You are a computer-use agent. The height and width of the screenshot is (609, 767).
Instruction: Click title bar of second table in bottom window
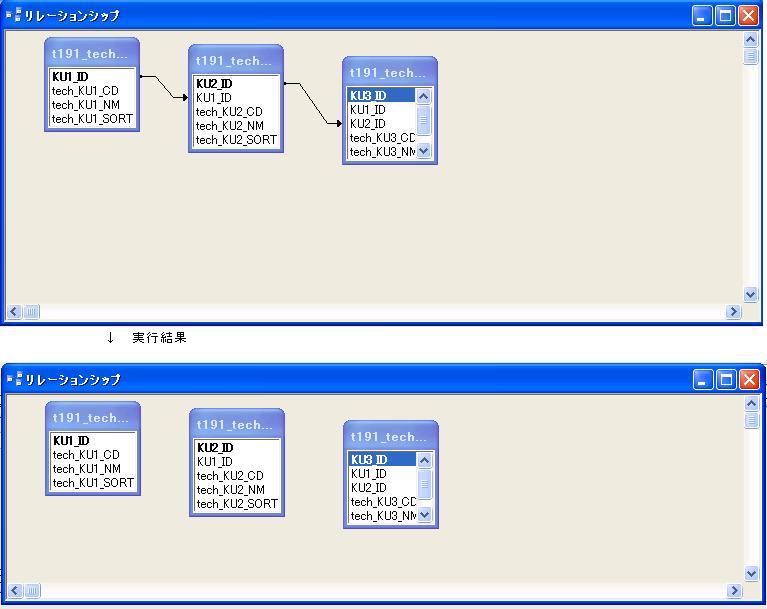tap(236, 425)
